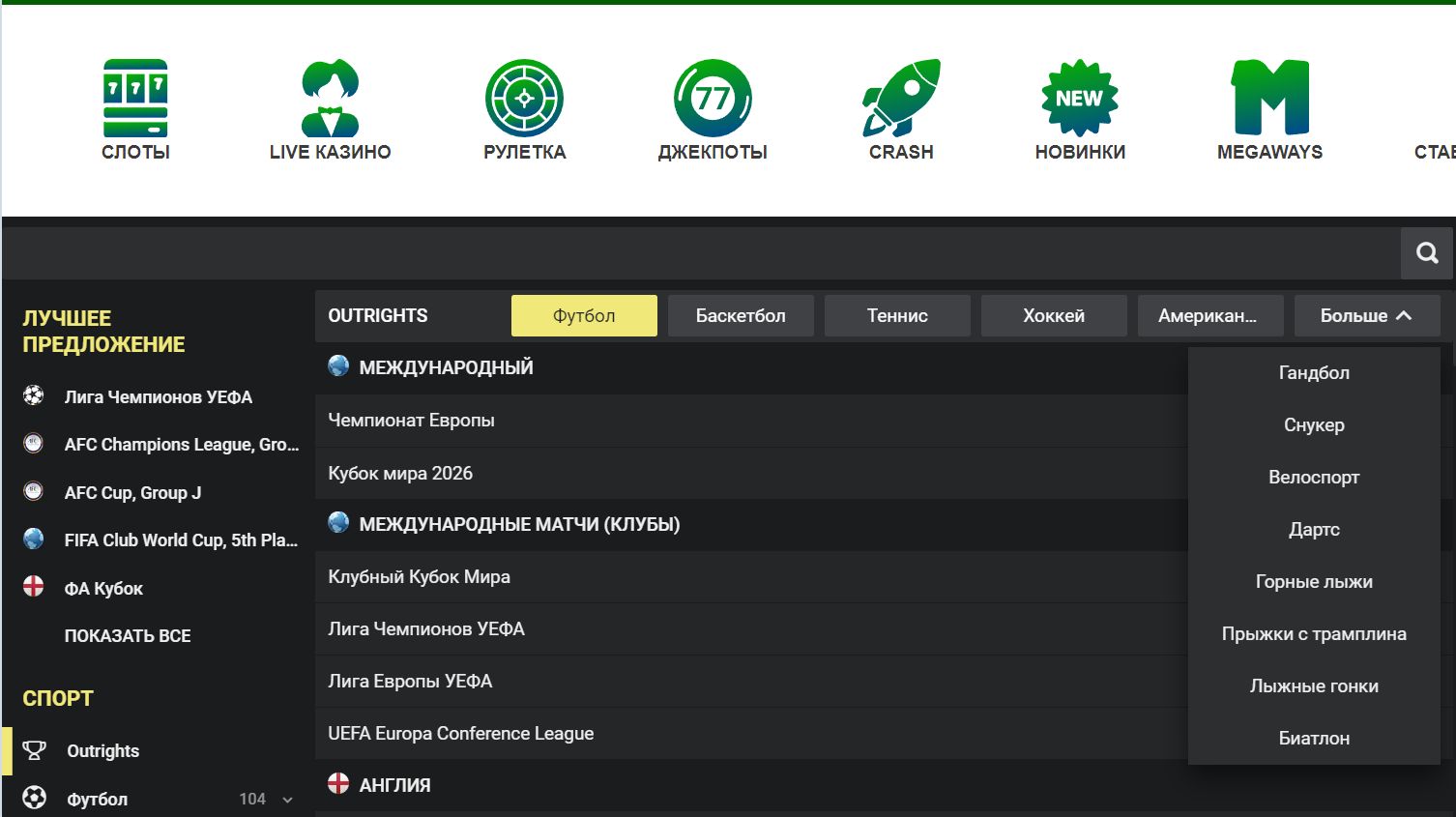Open the Кубок мира 2026 outright row
The image size is (1456, 817).
(x=751, y=474)
